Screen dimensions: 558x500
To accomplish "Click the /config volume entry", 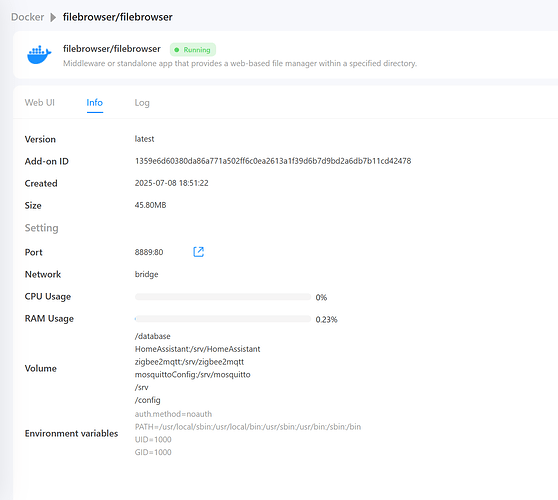I will click(x=148, y=400).
